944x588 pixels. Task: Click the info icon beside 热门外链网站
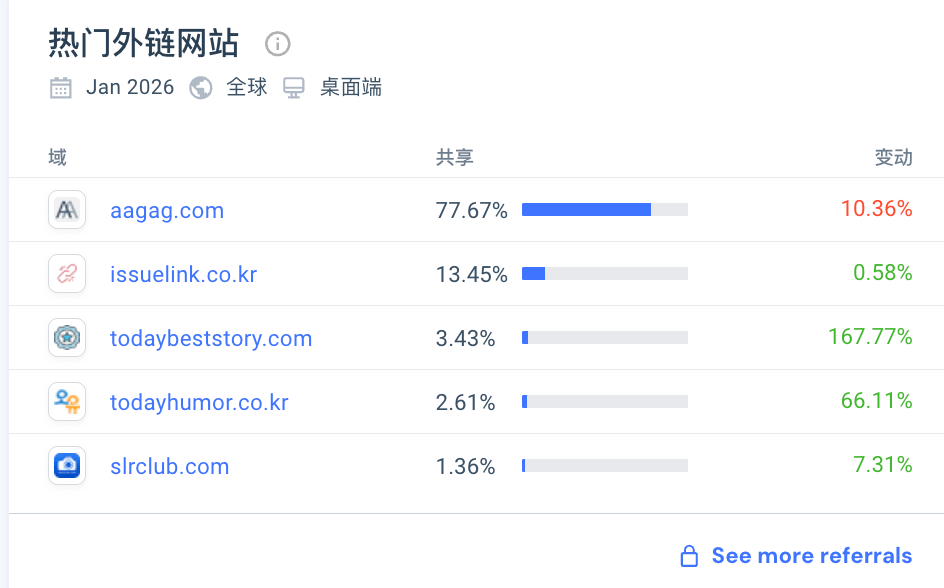(x=277, y=44)
